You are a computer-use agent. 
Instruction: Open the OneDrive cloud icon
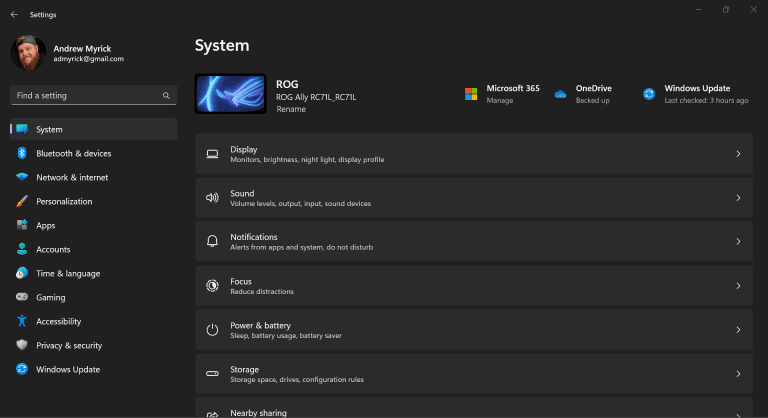(560, 94)
